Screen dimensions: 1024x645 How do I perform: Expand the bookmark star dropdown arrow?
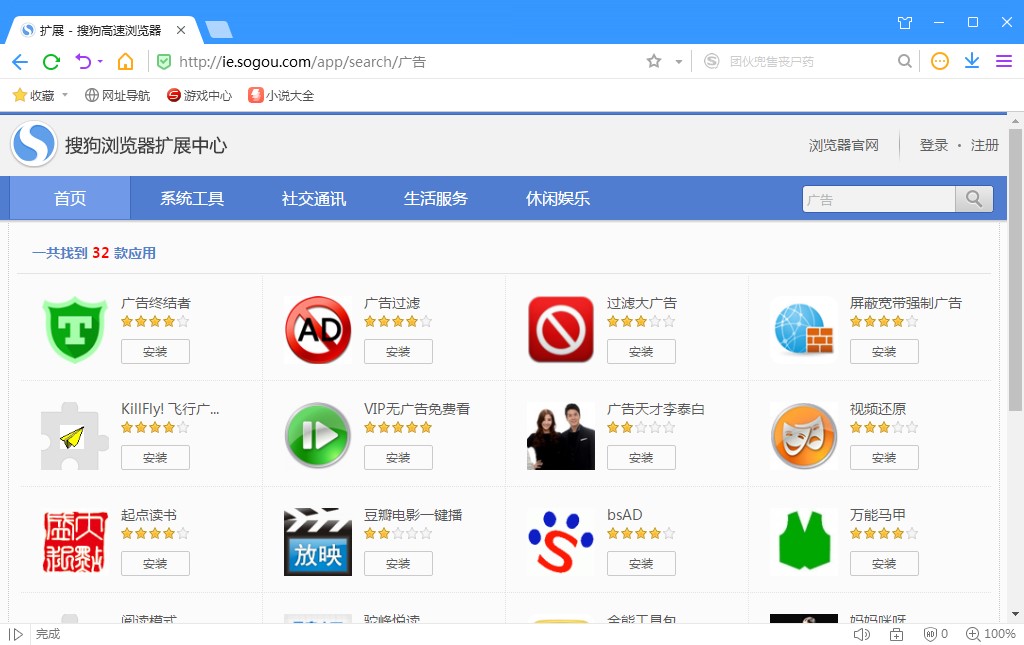(x=679, y=61)
